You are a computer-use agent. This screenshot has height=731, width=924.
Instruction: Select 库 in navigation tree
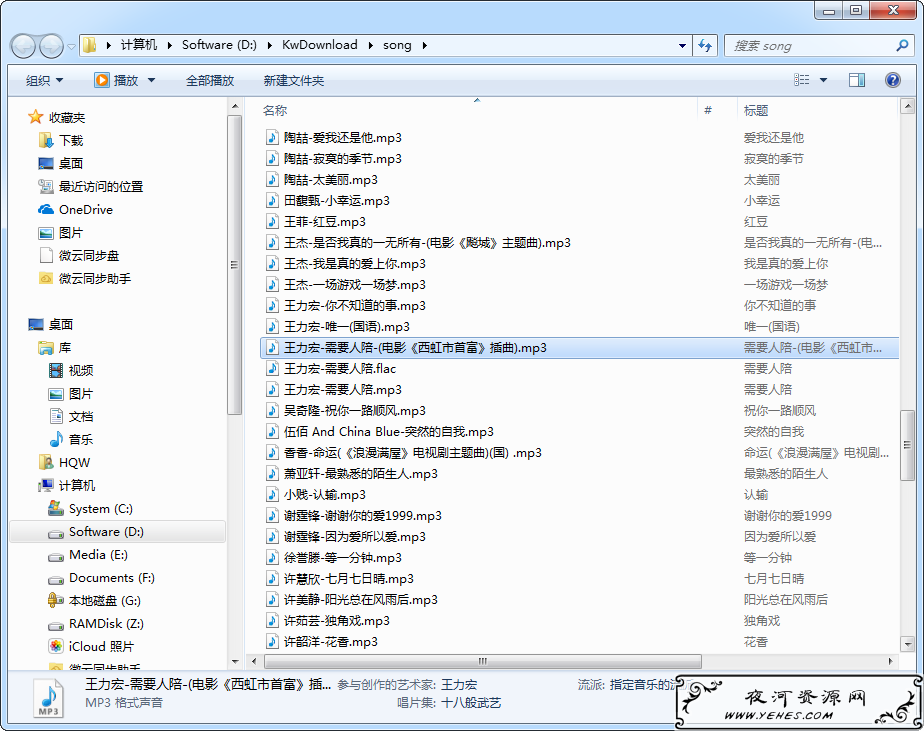[x=64, y=348]
